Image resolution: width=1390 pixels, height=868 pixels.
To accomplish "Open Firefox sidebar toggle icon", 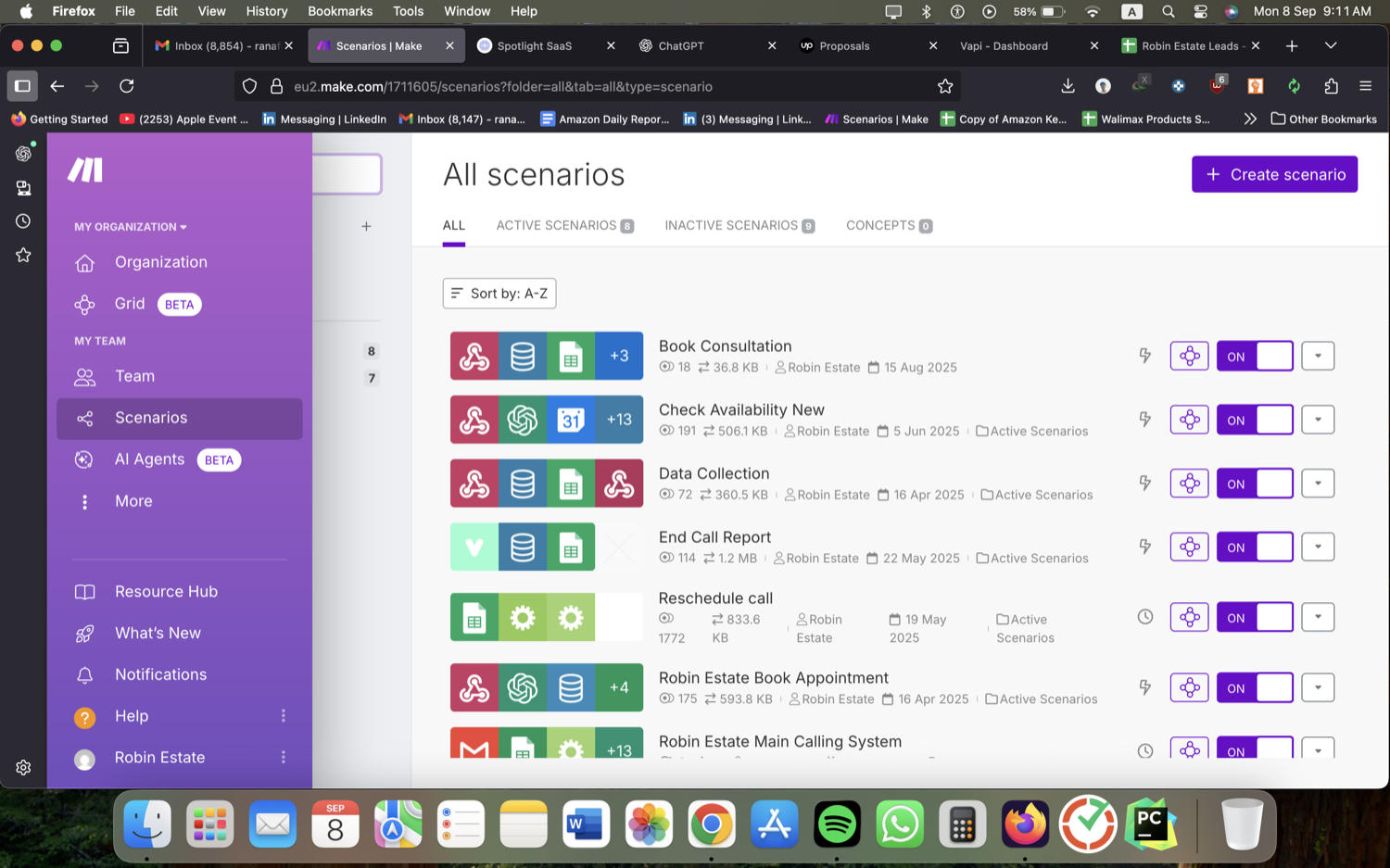I will (x=22, y=86).
